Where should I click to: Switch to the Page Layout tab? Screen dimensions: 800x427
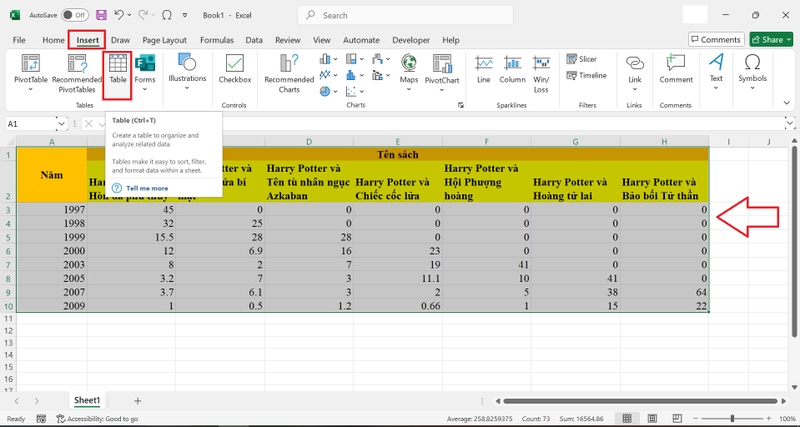pyautogui.click(x=164, y=40)
